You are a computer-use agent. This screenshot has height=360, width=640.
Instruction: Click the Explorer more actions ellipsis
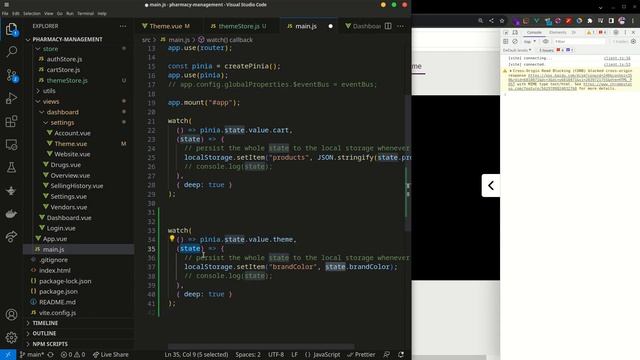coord(123,26)
